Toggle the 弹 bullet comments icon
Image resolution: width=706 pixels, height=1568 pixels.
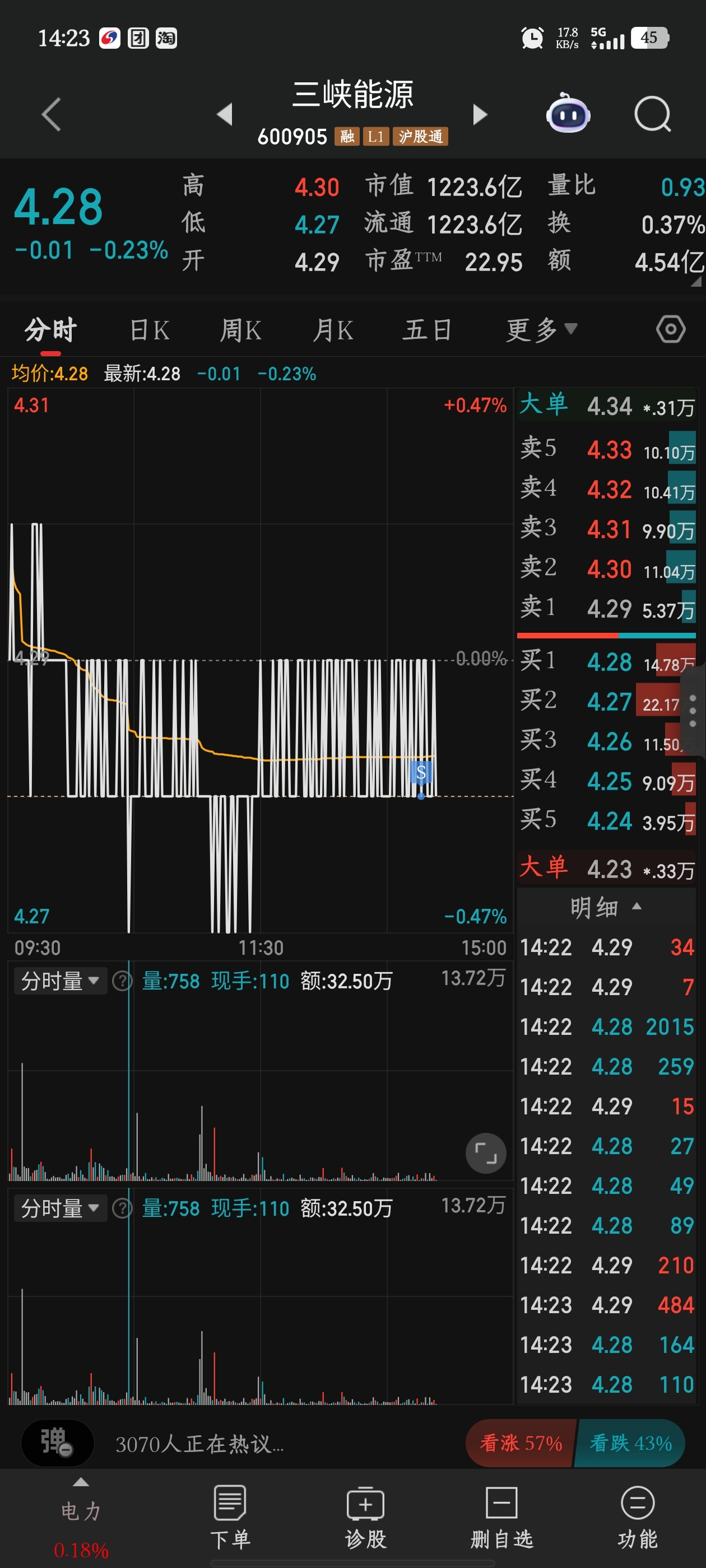pyautogui.click(x=57, y=1443)
